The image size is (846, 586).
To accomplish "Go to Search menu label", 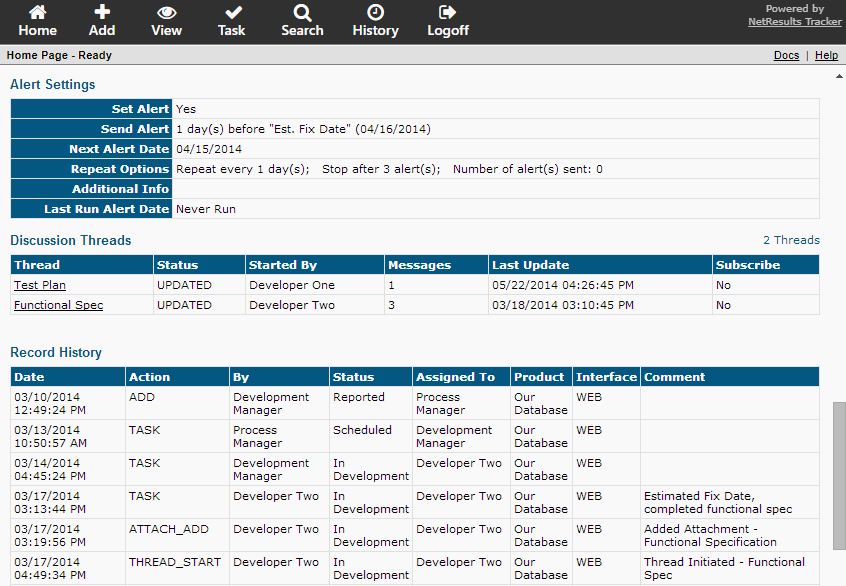I will [302, 30].
